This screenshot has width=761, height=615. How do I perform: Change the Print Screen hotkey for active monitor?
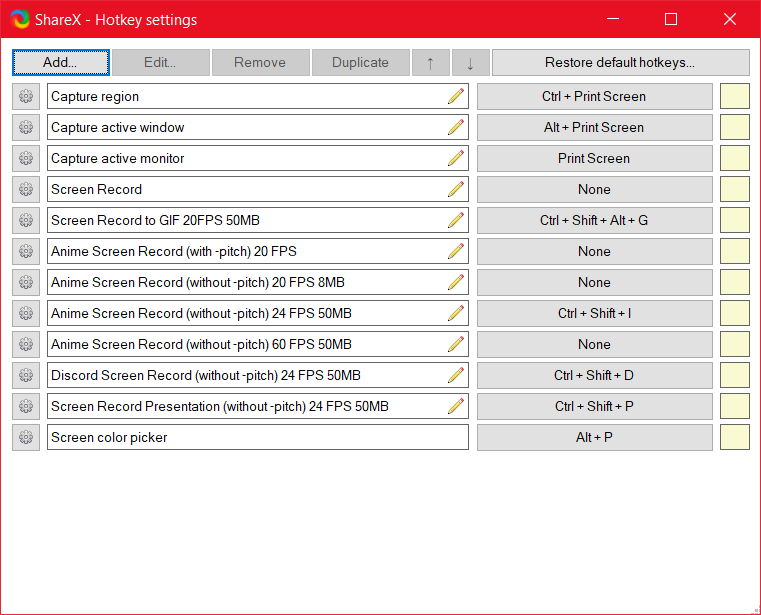click(595, 158)
